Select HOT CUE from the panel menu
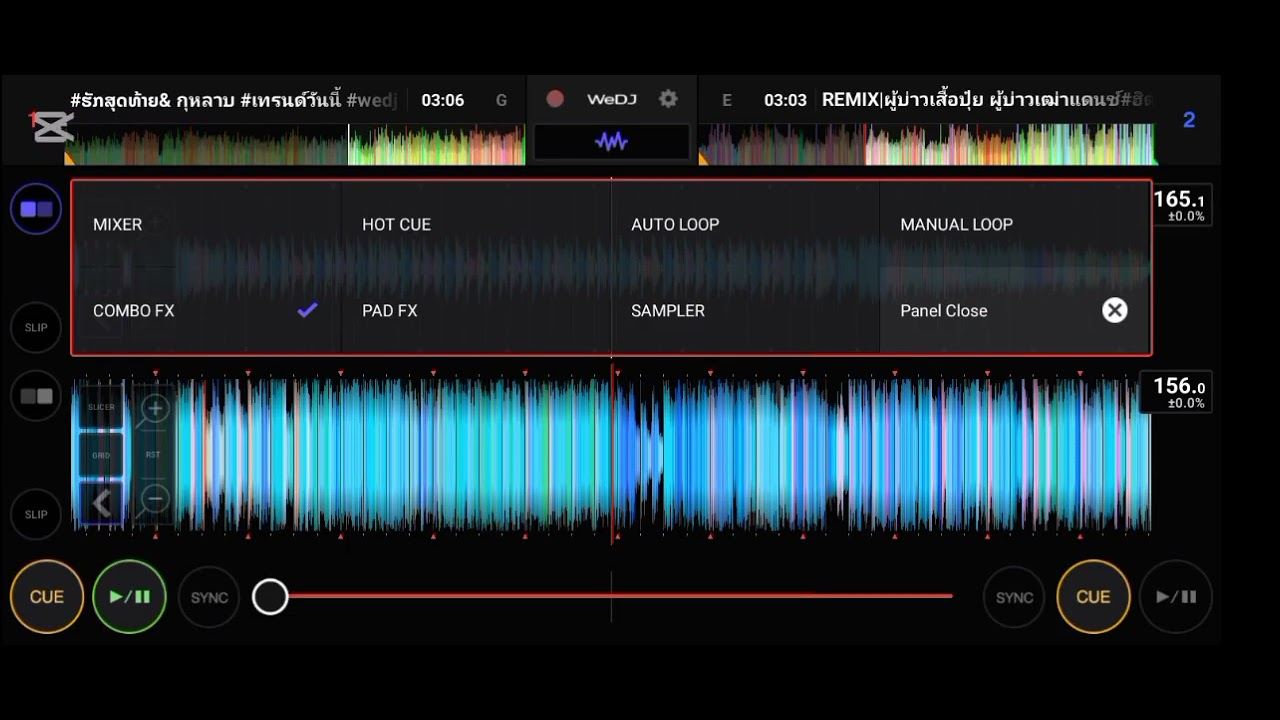 pos(476,224)
